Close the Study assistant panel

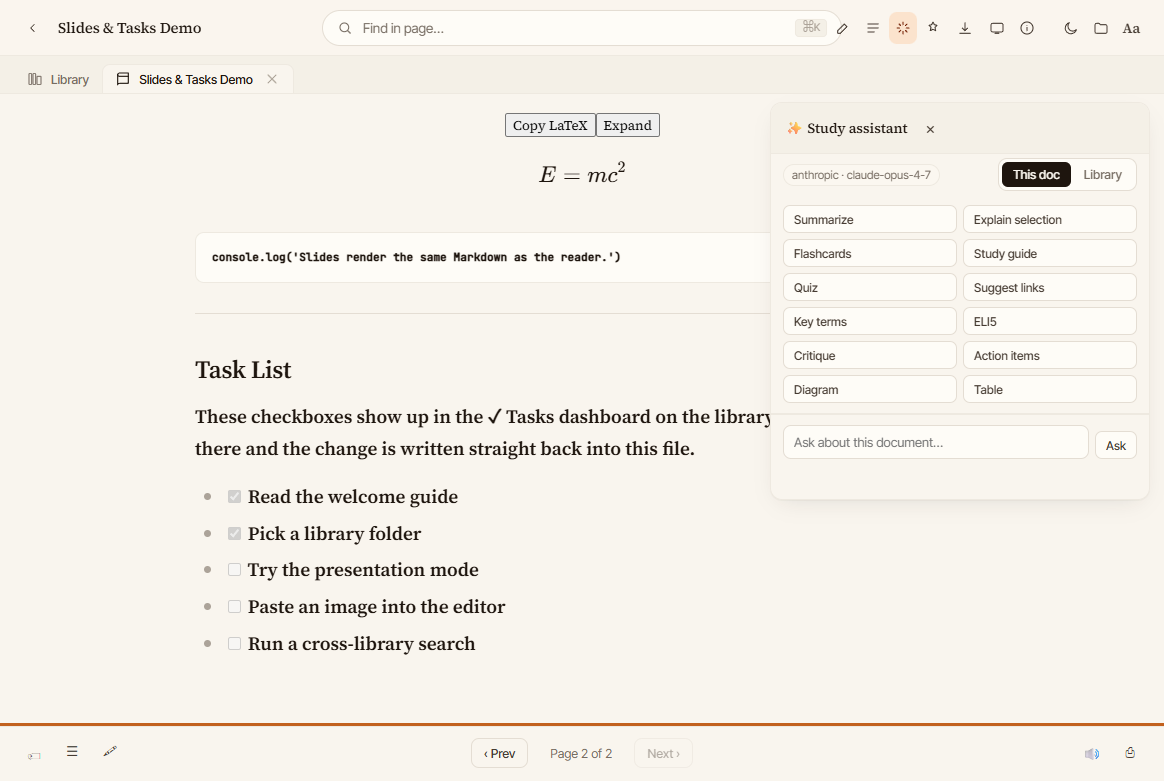click(930, 129)
